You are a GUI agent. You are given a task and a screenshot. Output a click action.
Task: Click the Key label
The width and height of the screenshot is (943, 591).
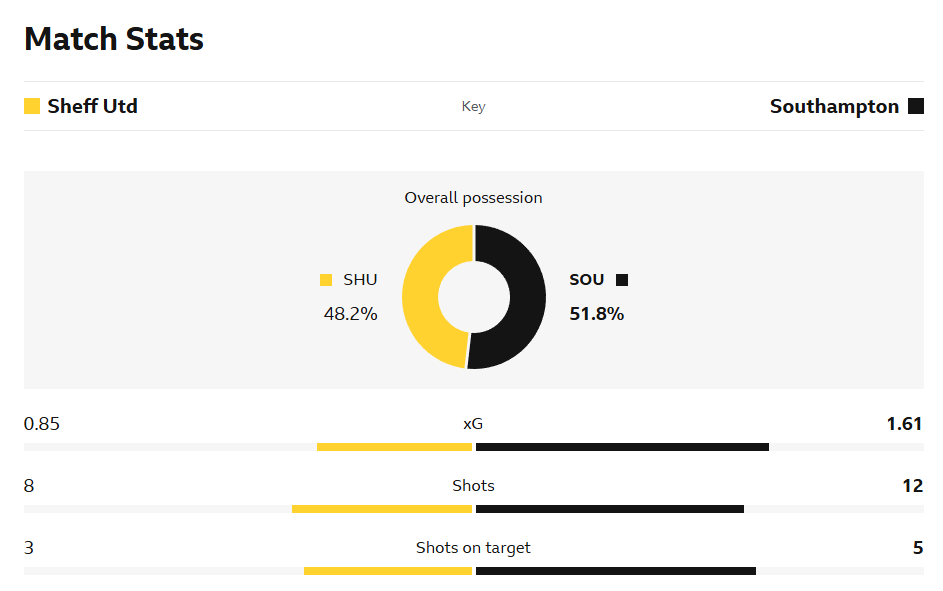tap(473, 106)
